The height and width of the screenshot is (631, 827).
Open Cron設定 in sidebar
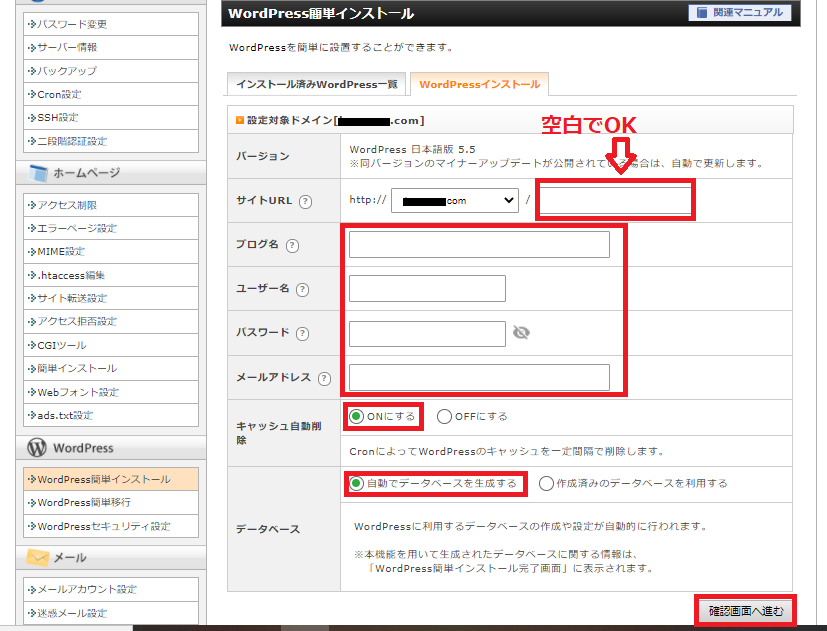(x=111, y=94)
